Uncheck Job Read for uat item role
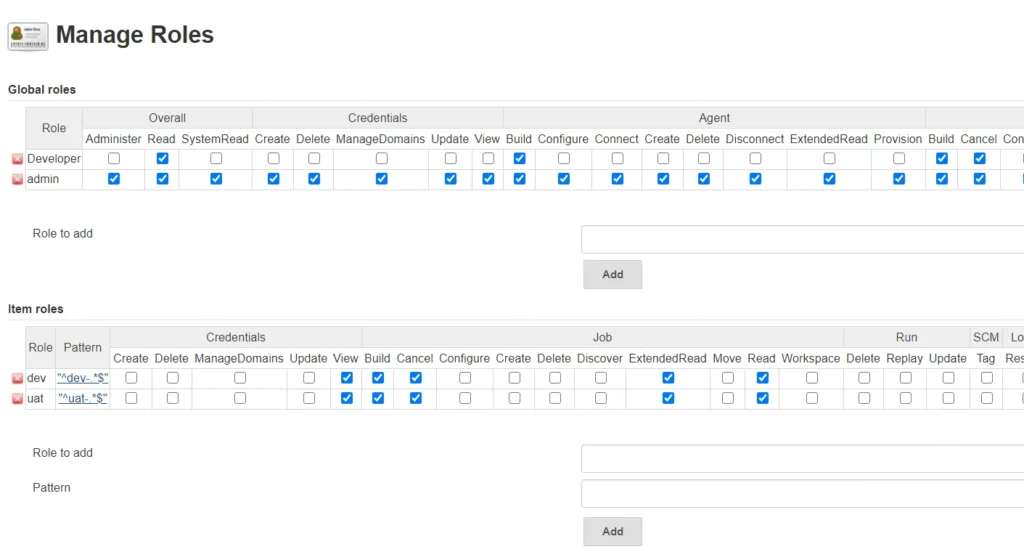The image size is (1024, 560). (763, 397)
